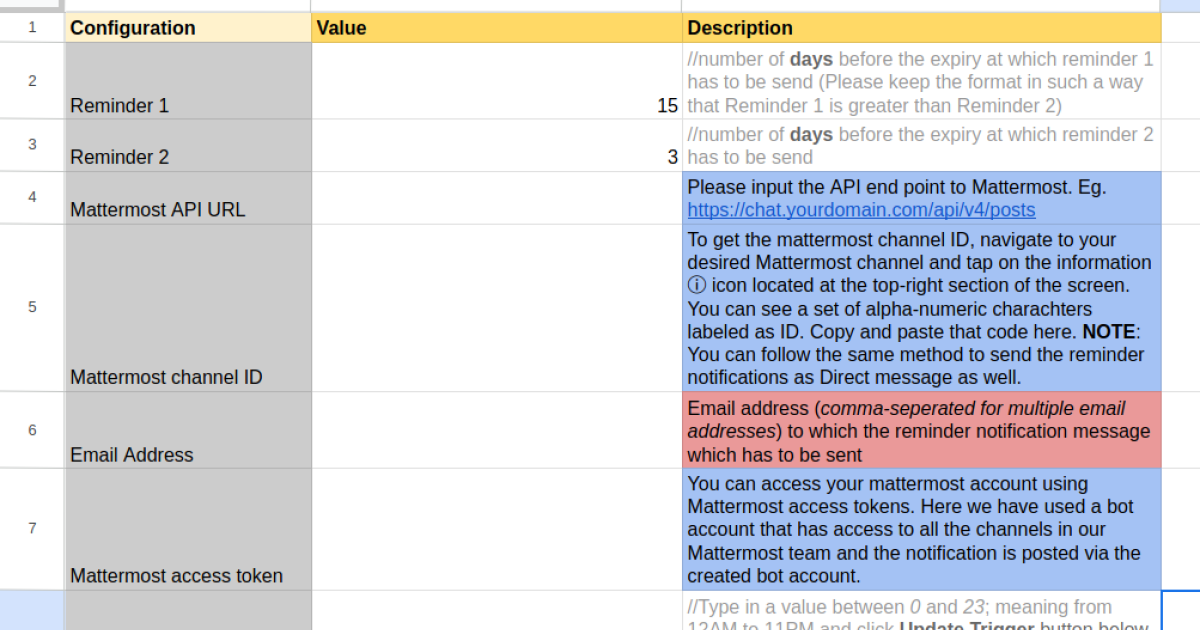Select the empty Mattermost access token value cell
1200x630 pixels.
coord(496,529)
